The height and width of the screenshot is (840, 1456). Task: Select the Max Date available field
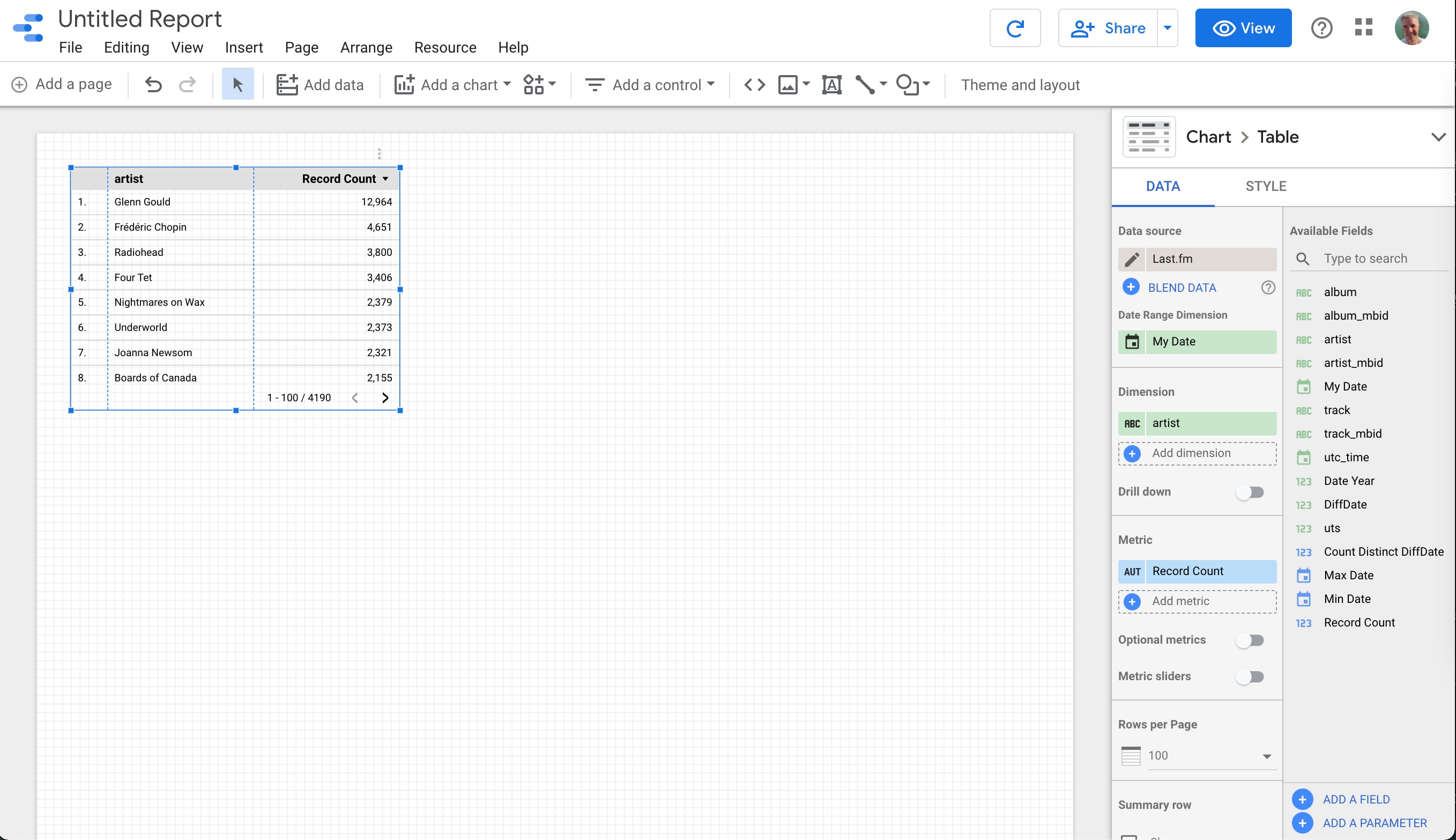pyautogui.click(x=1348, y=576)
